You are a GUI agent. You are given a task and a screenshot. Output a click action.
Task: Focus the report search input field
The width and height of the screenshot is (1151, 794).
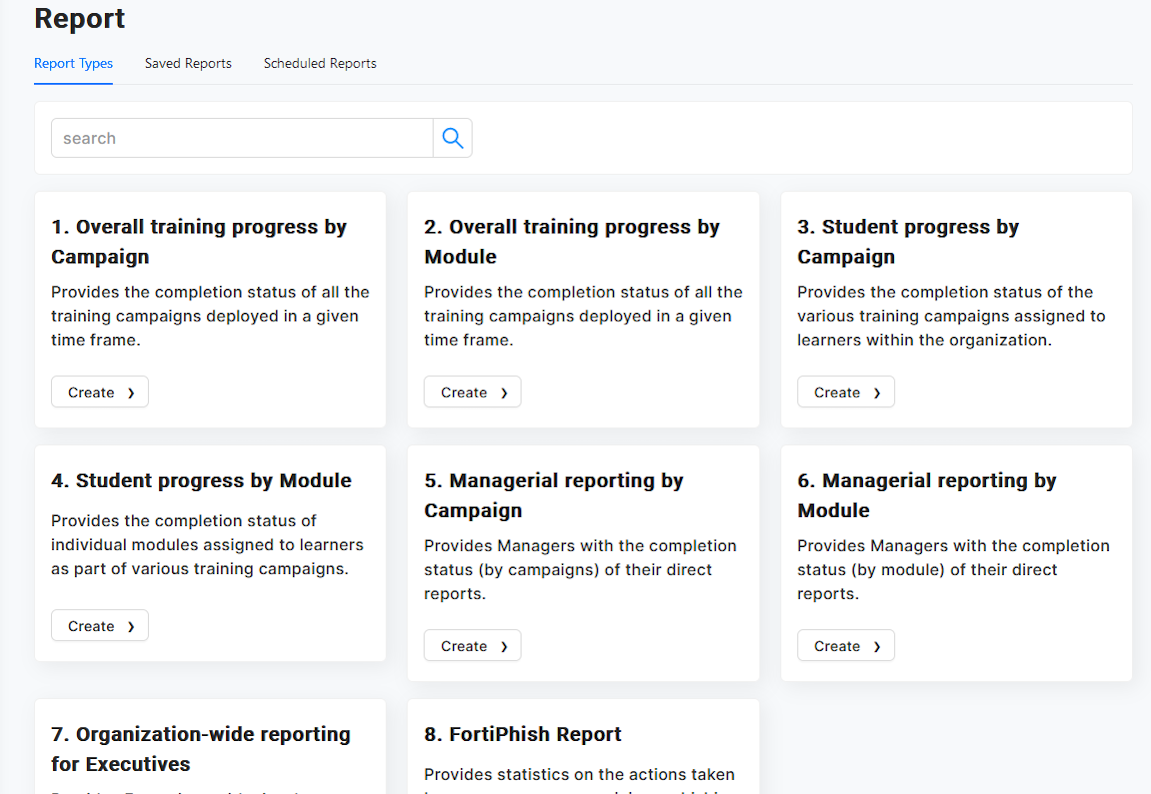pyautogui.click(x=241, y=138)
